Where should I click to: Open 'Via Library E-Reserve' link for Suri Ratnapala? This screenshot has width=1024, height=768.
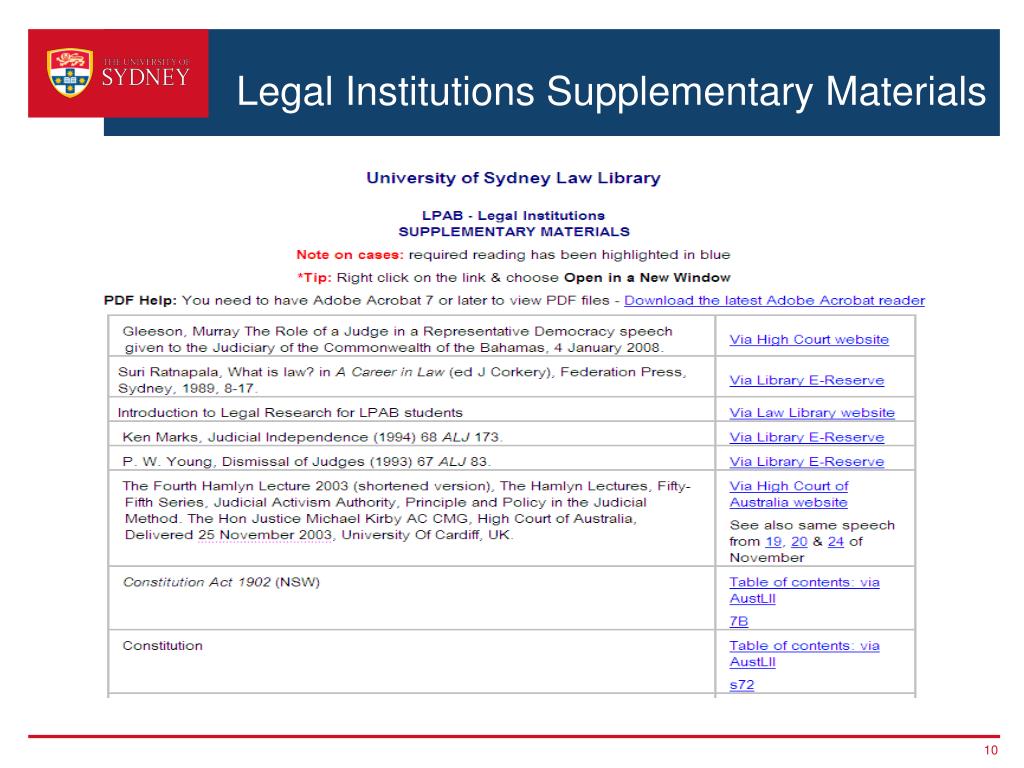coord(807,380)
